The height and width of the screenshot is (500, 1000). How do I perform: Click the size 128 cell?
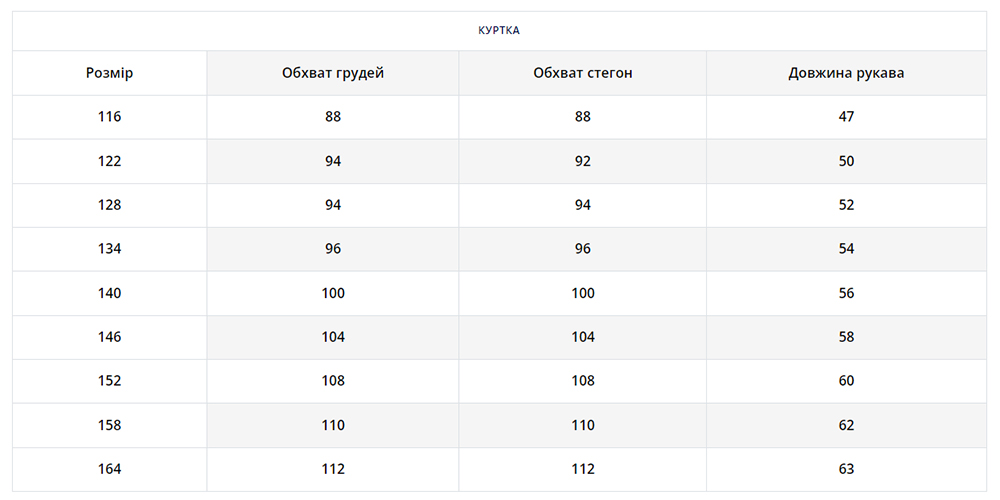(x=110, y=205)
